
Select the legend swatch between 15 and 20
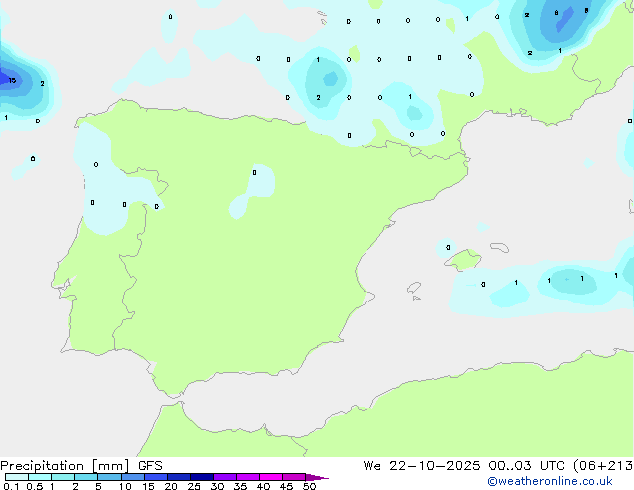pos(156,477)
